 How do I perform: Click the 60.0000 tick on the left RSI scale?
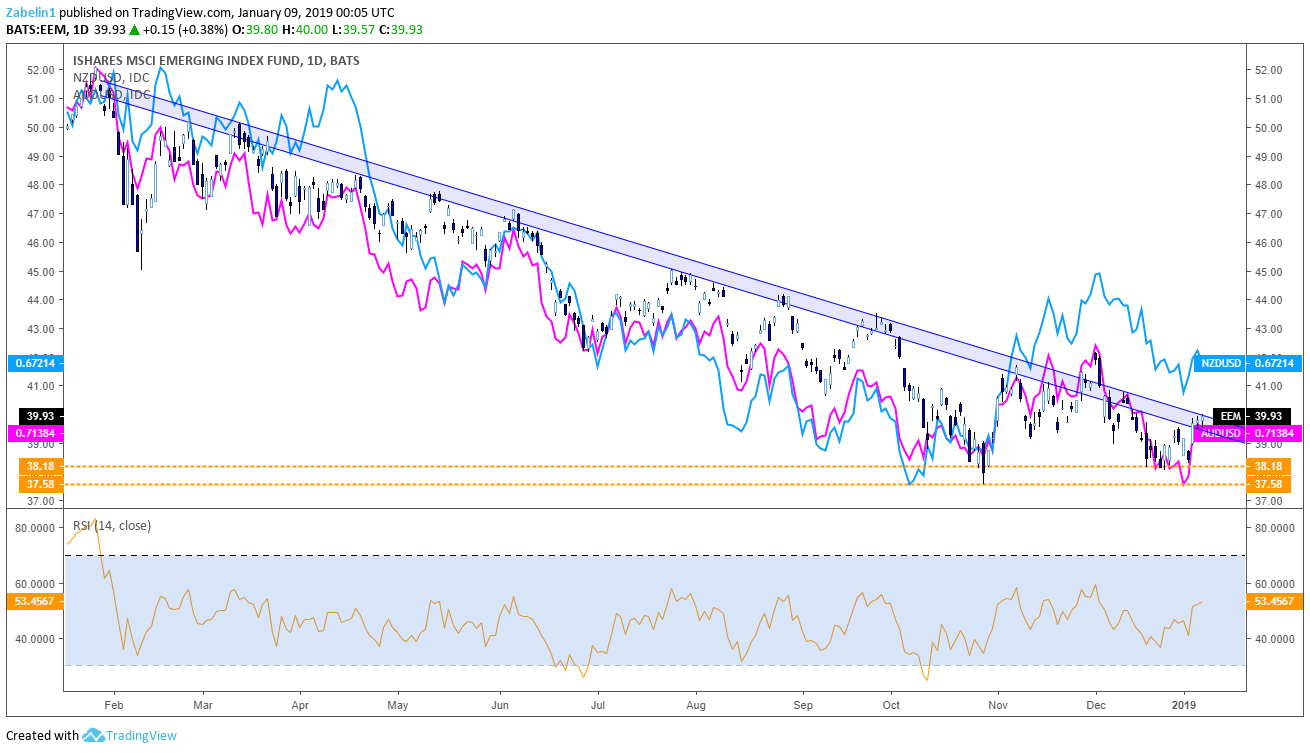tap(33, 583)
